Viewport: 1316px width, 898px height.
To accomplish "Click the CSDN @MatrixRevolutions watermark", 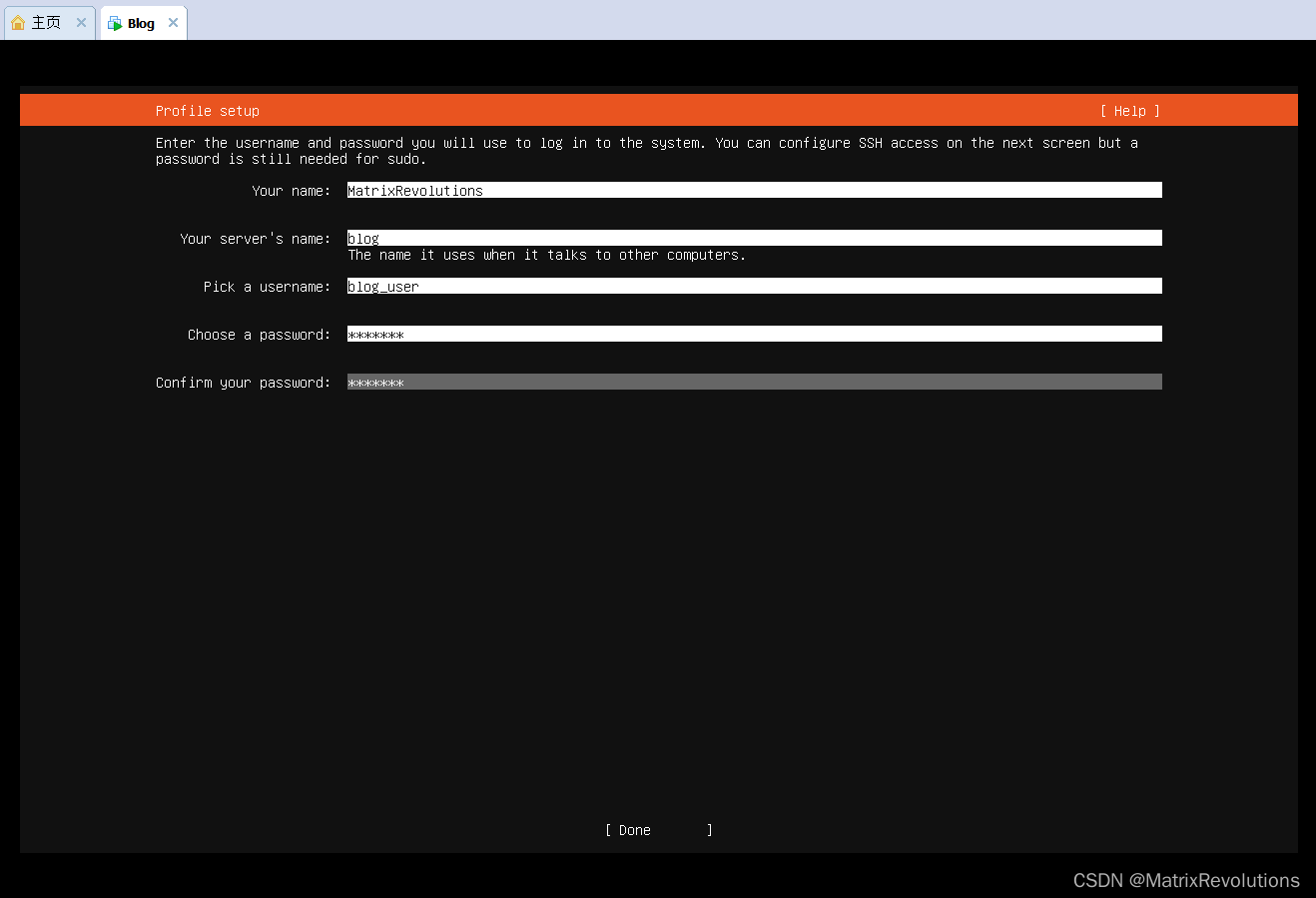I will (x=1186, y=880).
